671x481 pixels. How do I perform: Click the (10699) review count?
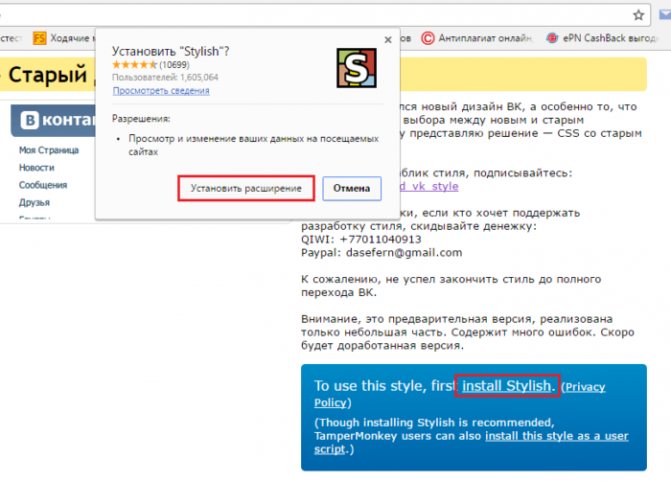[174, 65]
